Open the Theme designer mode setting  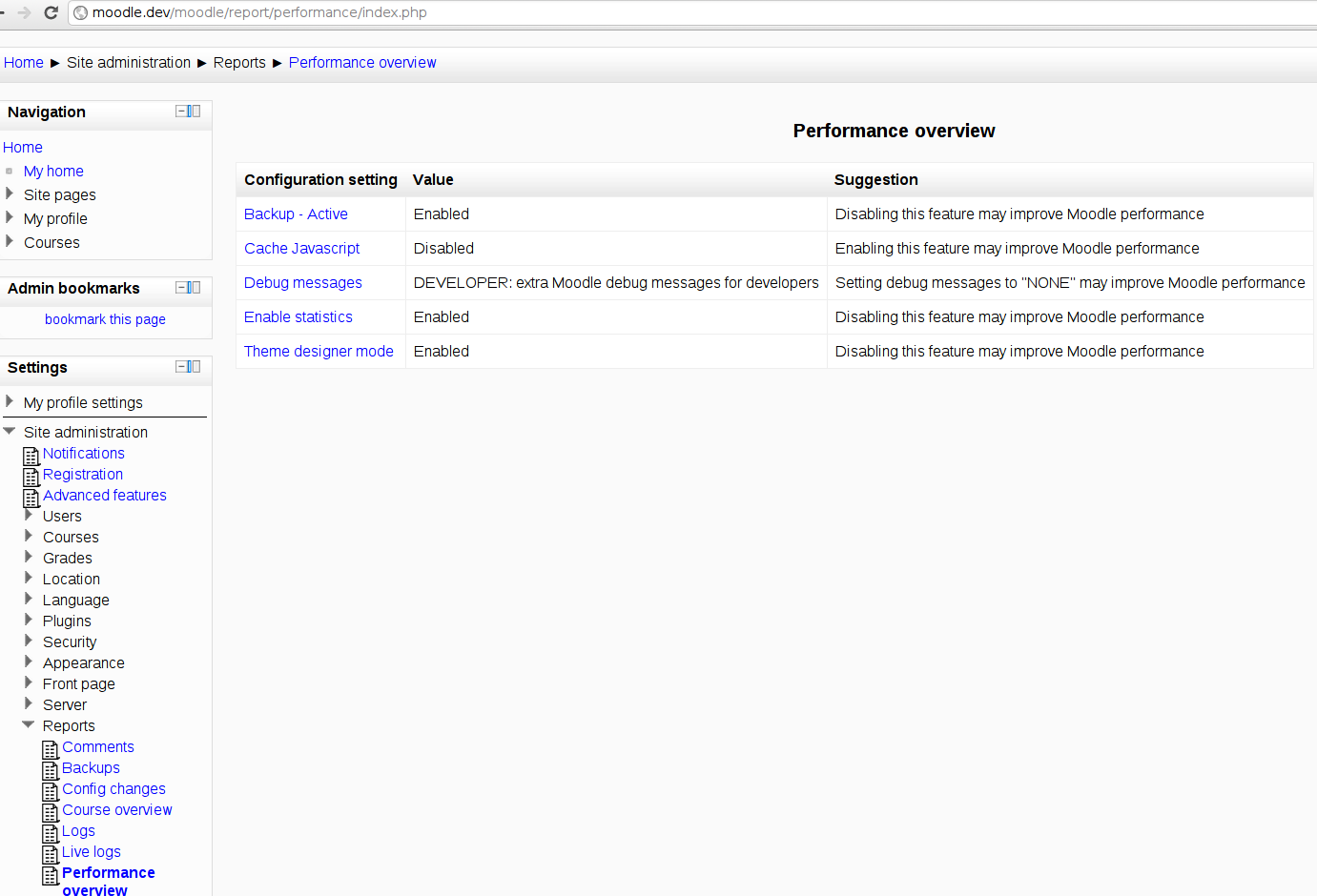click(x=319, y=352)
